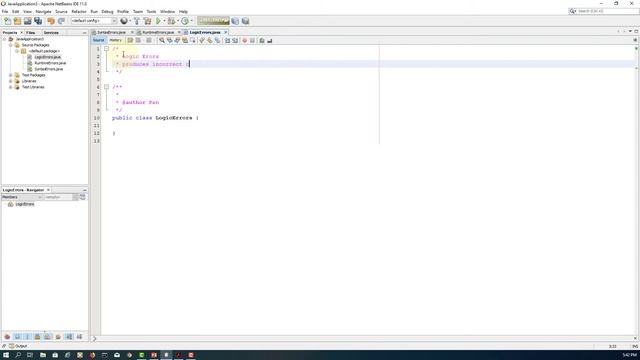Toggle Rectangular Selection in editor toolbar

193,40
